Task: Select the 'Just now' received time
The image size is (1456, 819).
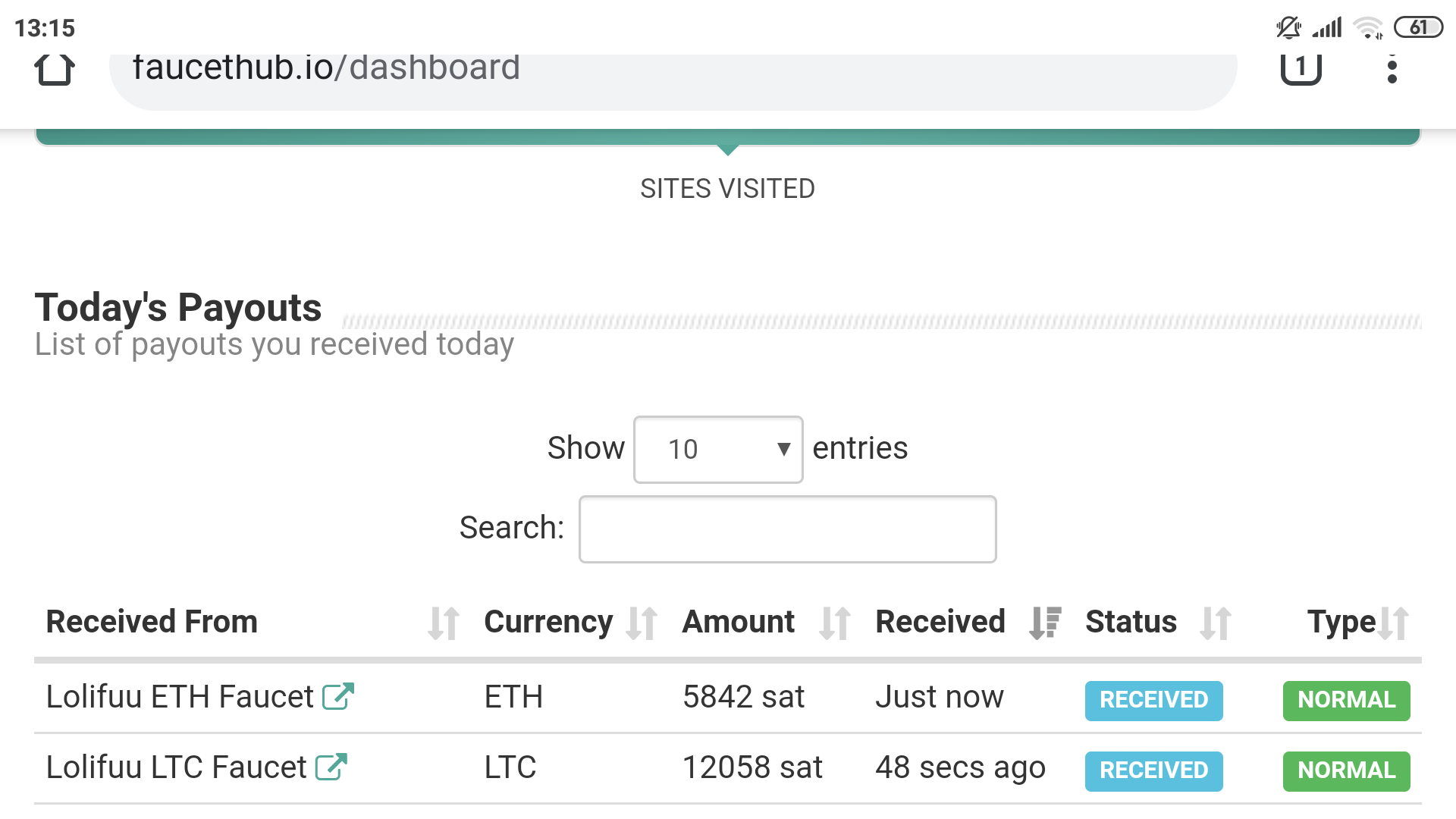Action: pos(940,697)
